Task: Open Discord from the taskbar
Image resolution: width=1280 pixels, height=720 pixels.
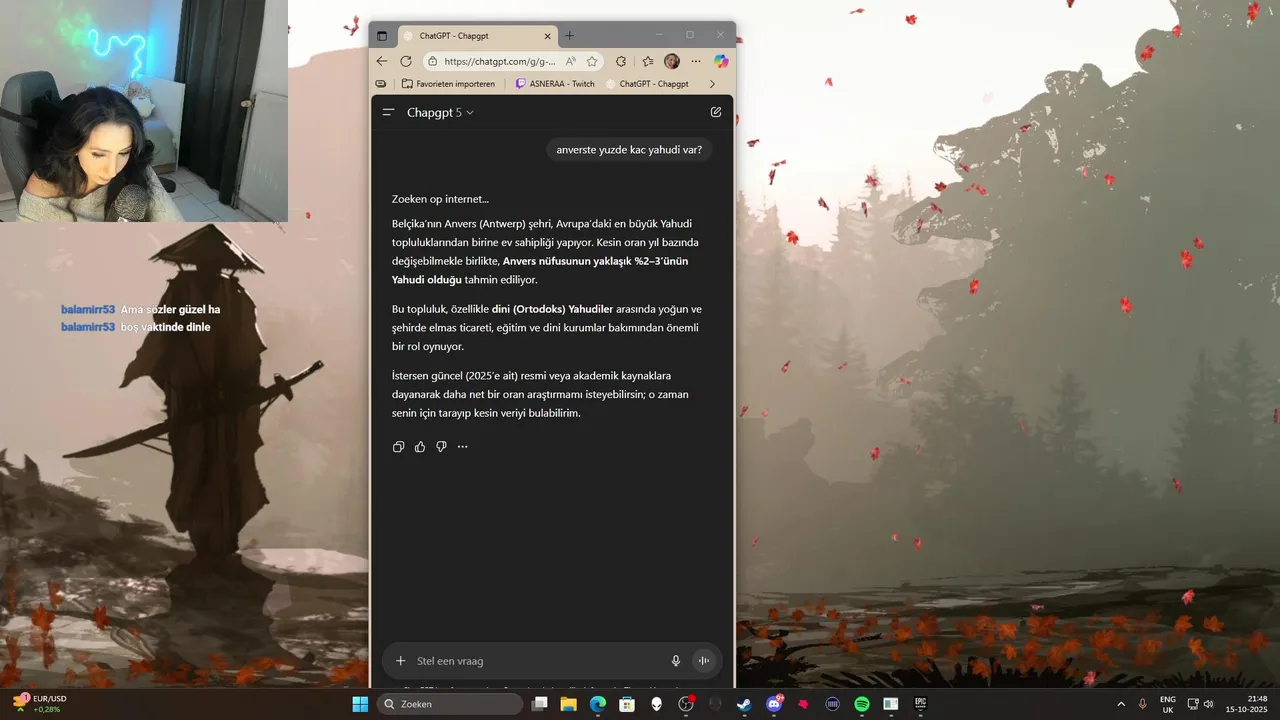Action: click(x=774, y=704)
